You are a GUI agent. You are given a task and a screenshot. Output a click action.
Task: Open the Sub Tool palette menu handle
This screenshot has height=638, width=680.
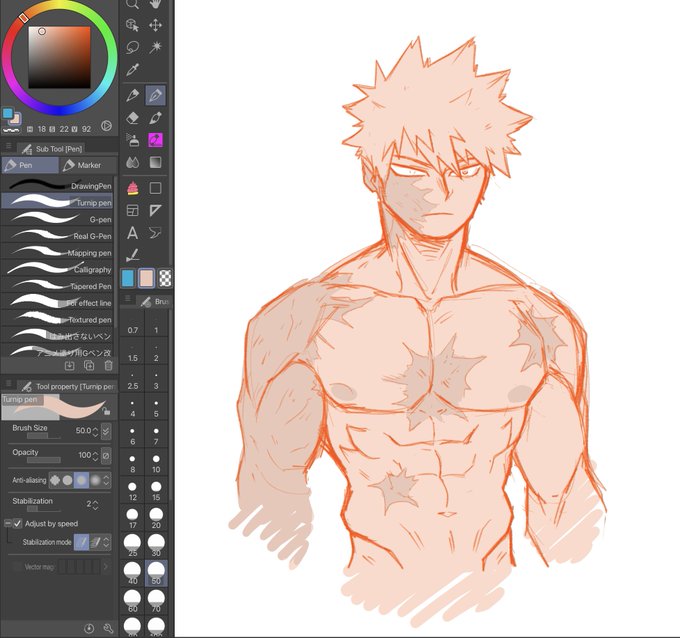8,147
